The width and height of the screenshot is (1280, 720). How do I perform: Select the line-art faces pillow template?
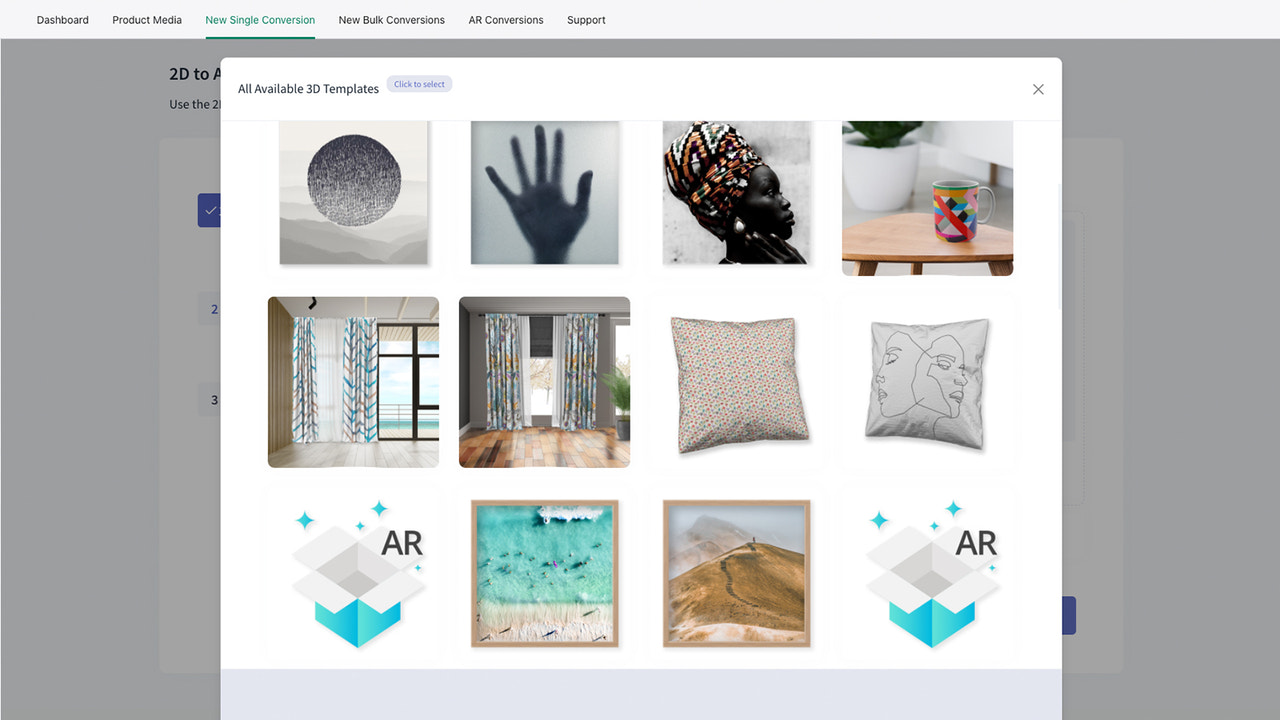coord(927,382)
